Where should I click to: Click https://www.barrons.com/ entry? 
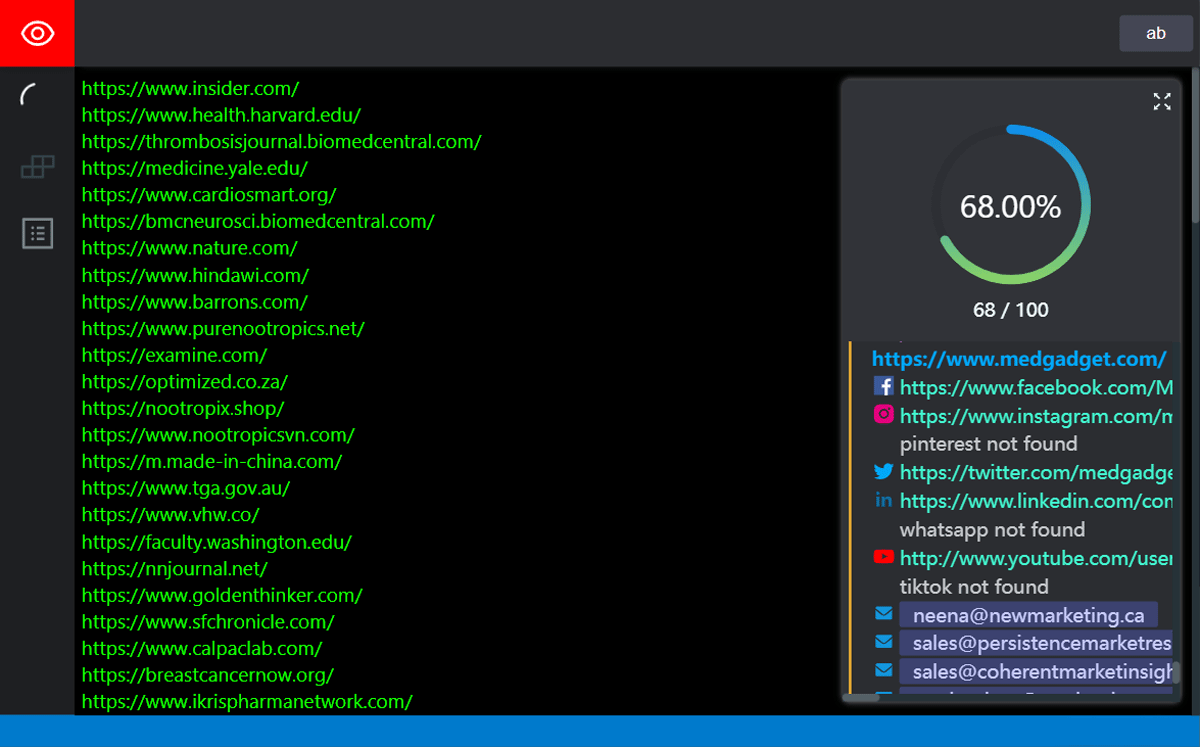pyautogui.click(x=194, y=301)
